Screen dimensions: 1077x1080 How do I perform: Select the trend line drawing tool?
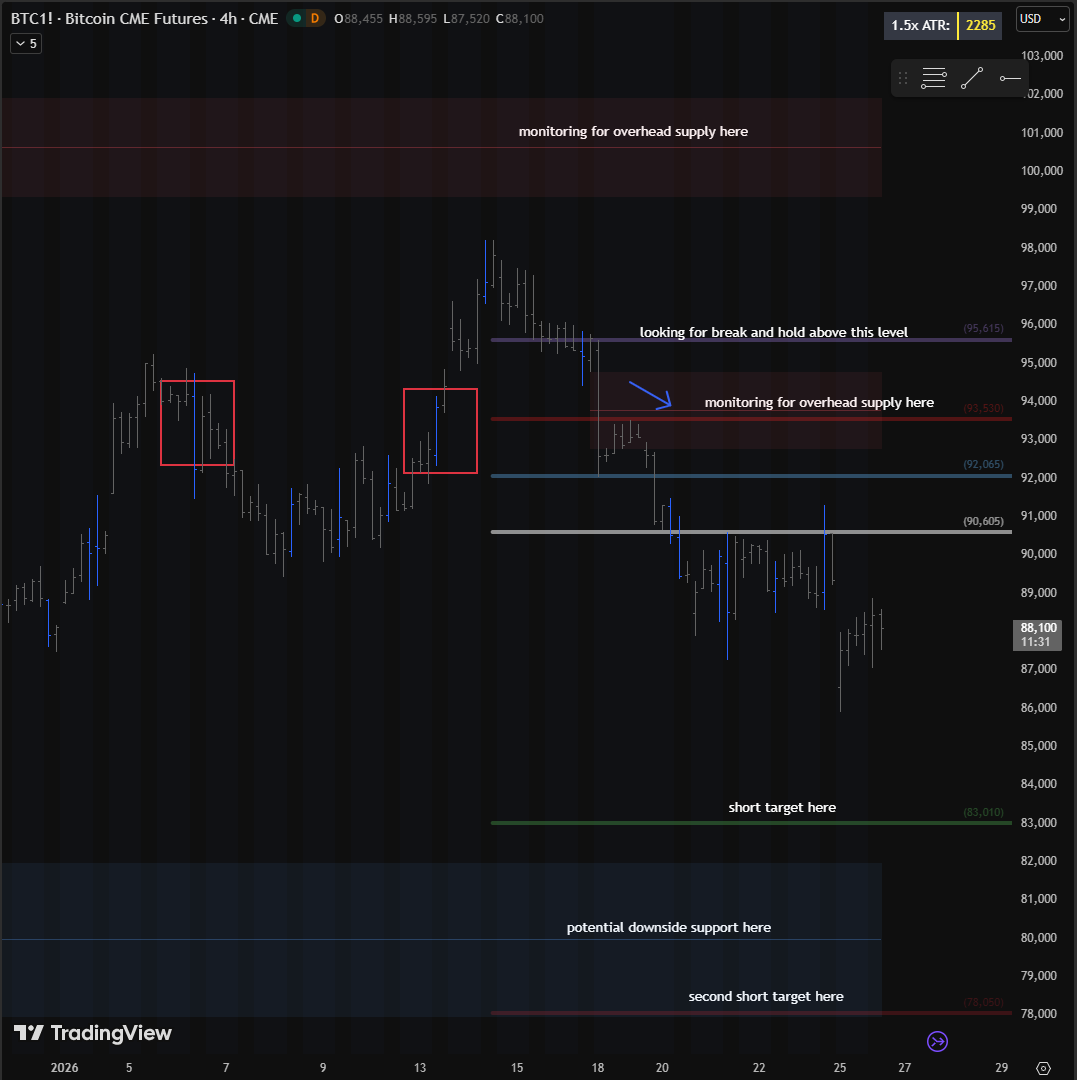(x=972, y=79)
